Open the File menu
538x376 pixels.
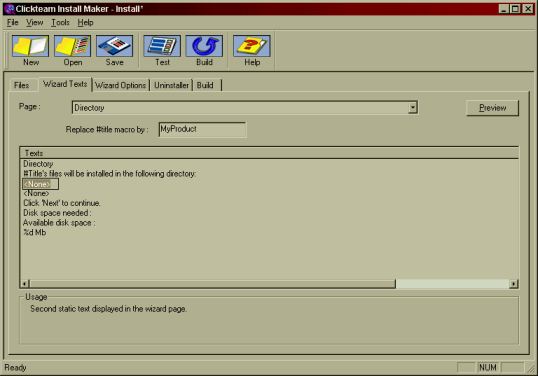click(x=12, y=23)
